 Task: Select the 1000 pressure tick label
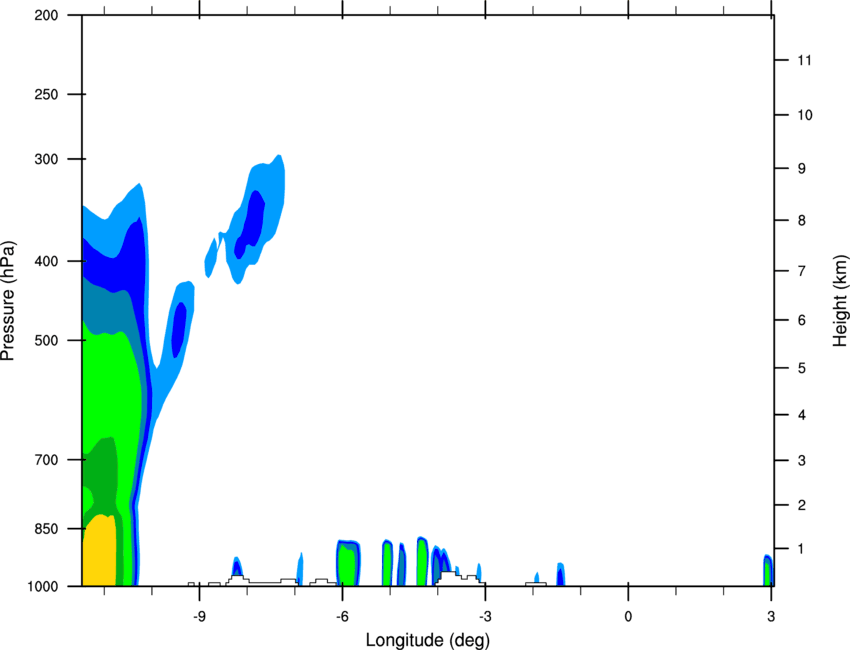(x=42, y=586)
